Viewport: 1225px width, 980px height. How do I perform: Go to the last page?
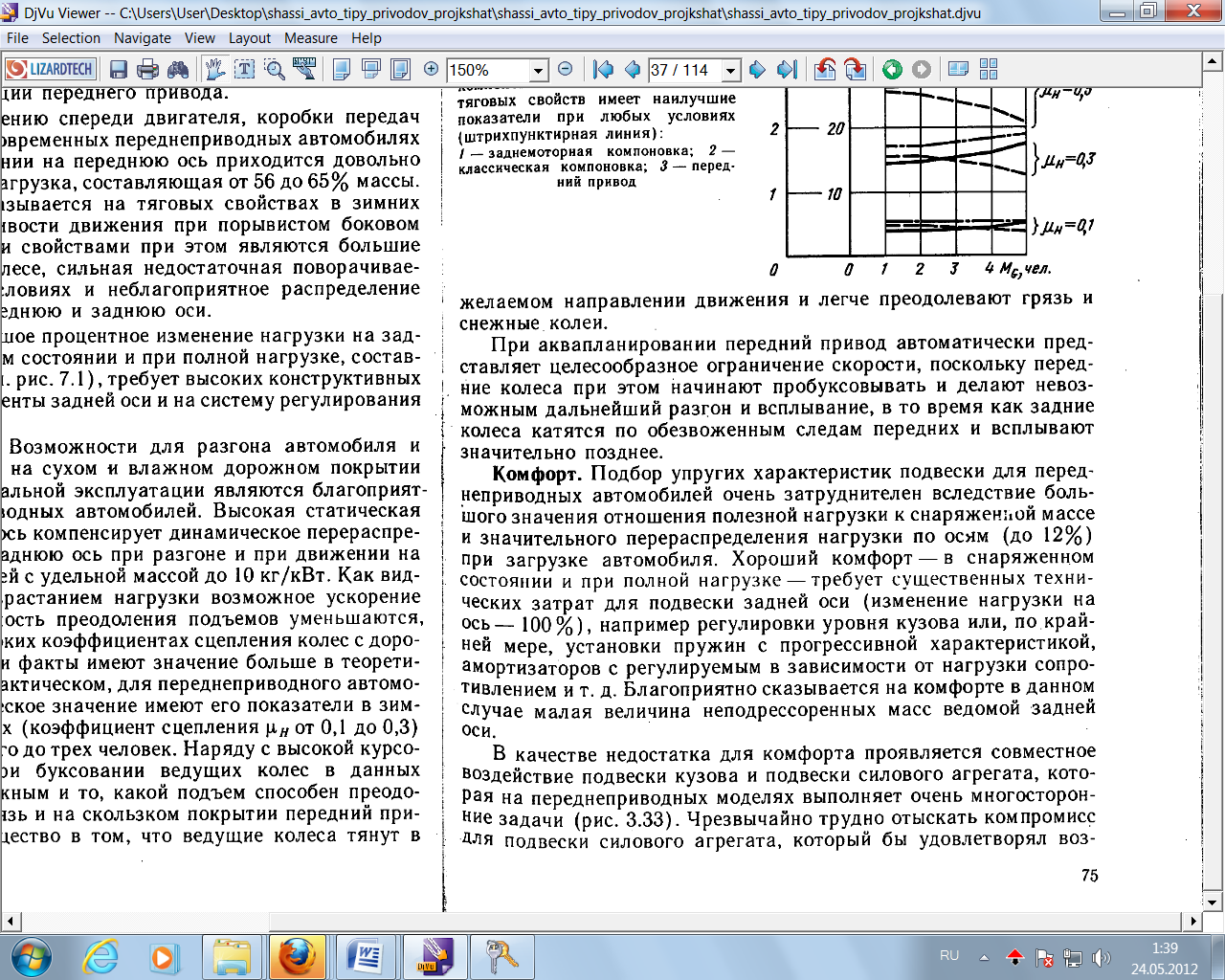(x=787, y=69)
